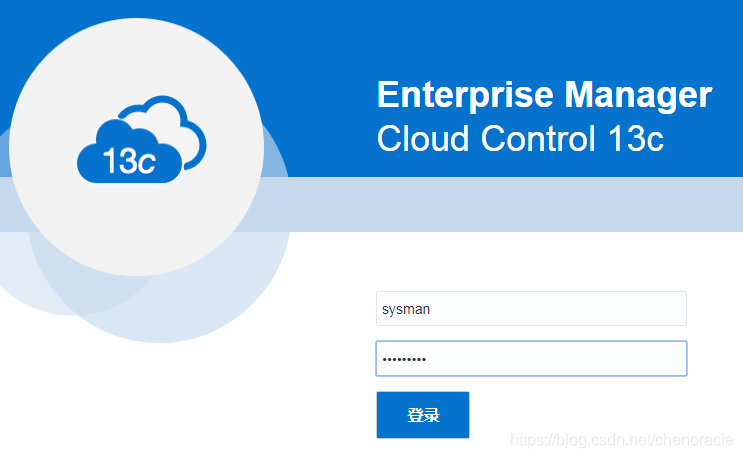
Task: Select the Cloud Control 13c subtitle text
Action: 520,139
